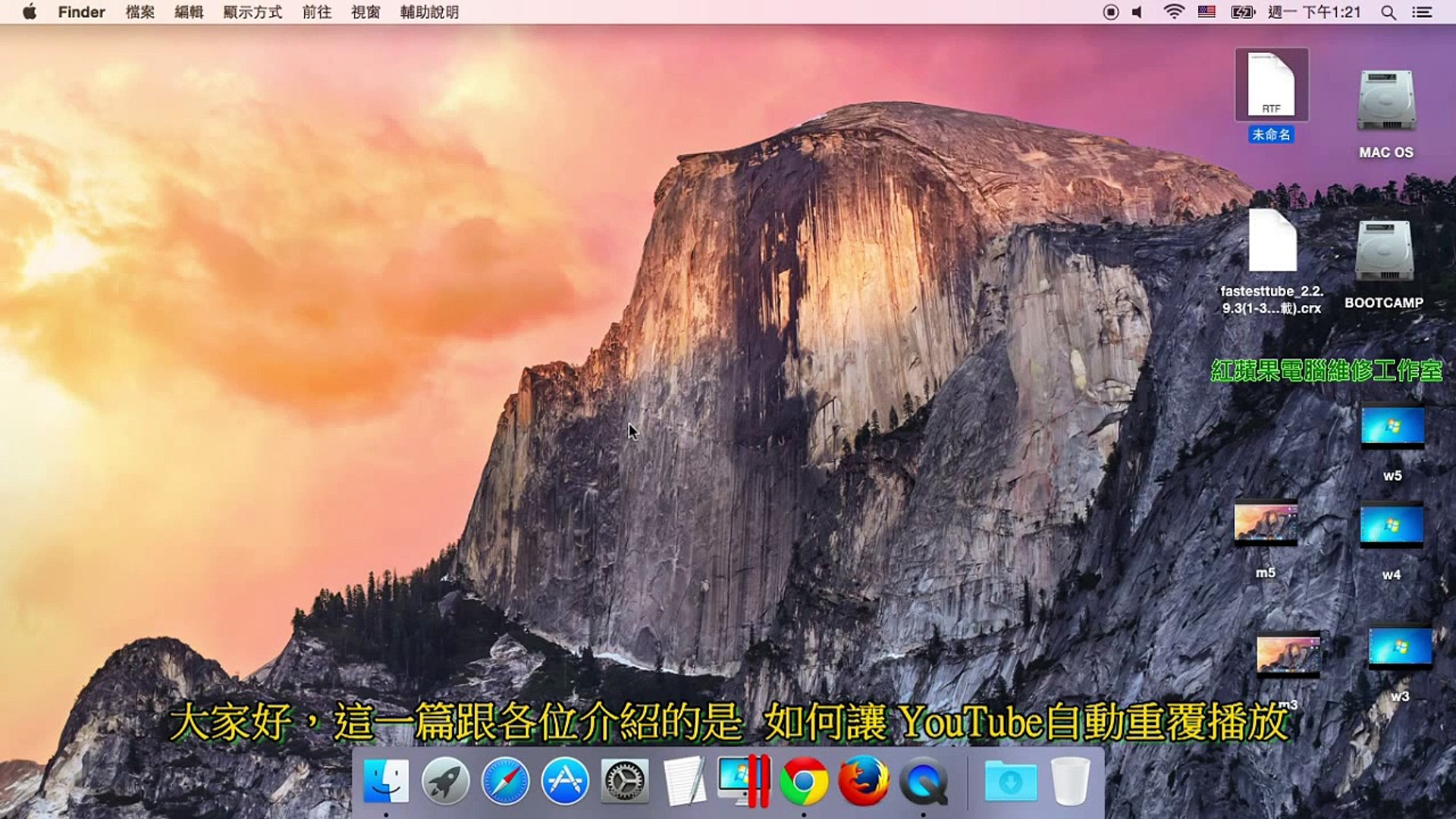This screenshot has height=819, width=1456.
Task: Open the Notification Center list icon
Action: tap(1422, 12)
